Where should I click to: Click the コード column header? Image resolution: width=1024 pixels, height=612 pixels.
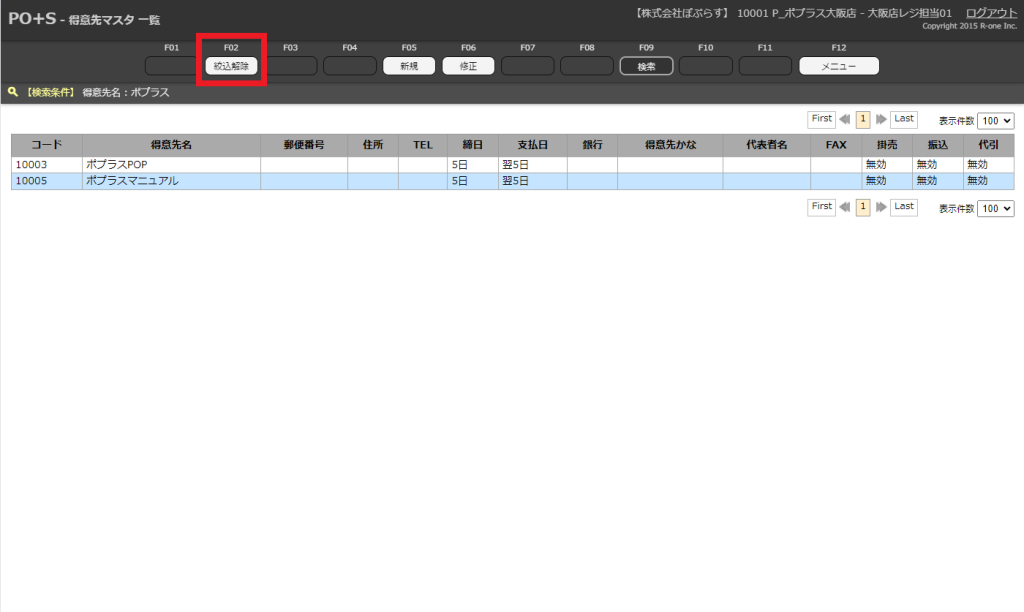[x=46, y=145]
